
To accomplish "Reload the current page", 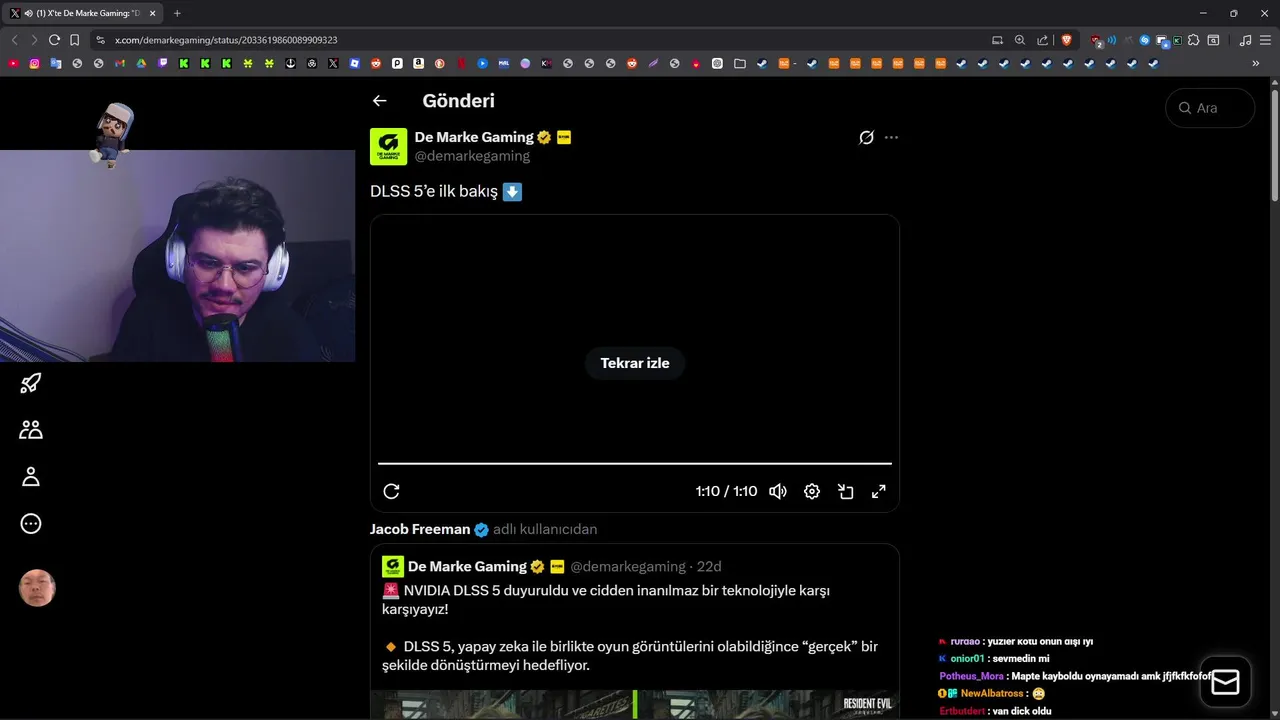I will 54,40.
